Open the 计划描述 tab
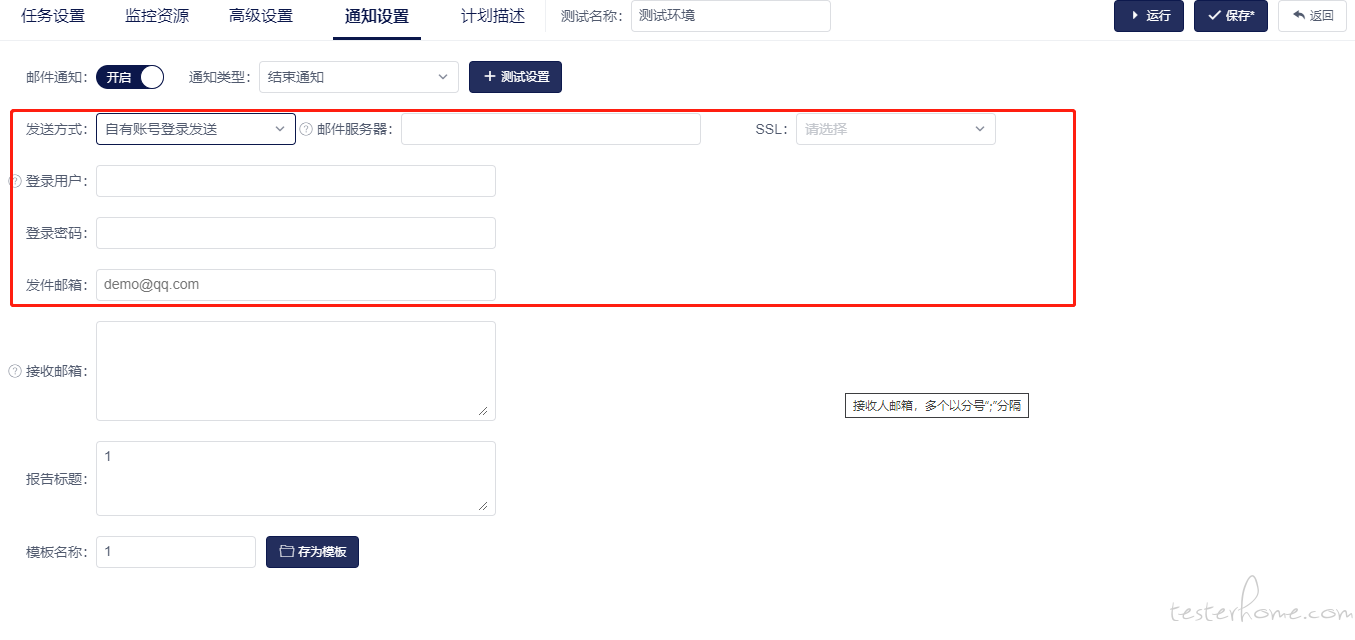This screenshot has width=1355, height=640. coord(493,16)
